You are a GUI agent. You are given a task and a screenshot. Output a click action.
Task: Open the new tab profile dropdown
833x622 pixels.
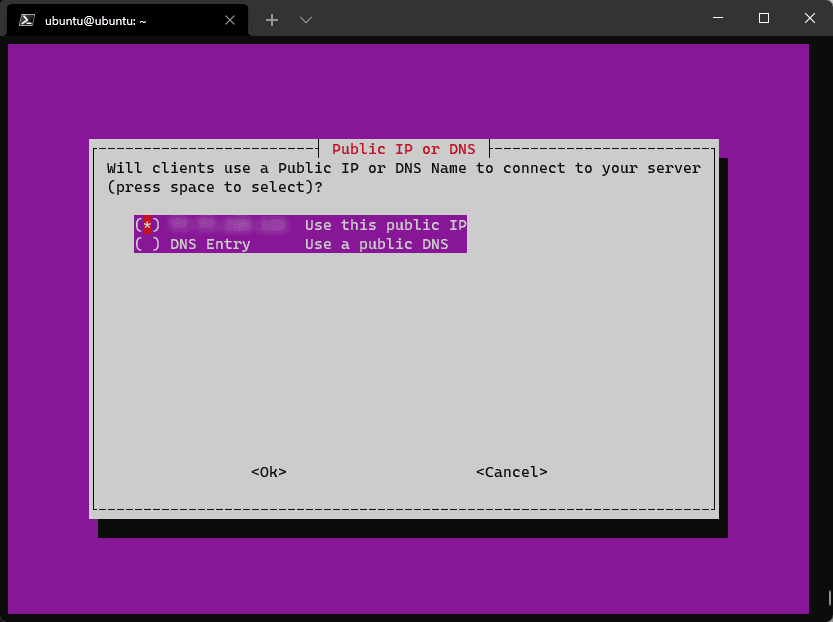(x=305, y=20)
